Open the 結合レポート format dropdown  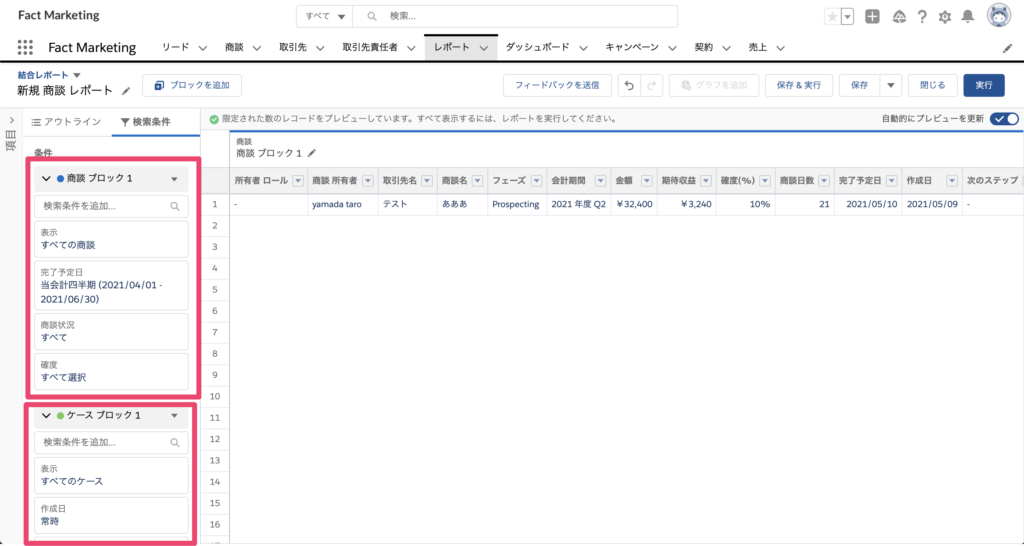point(49,75)
